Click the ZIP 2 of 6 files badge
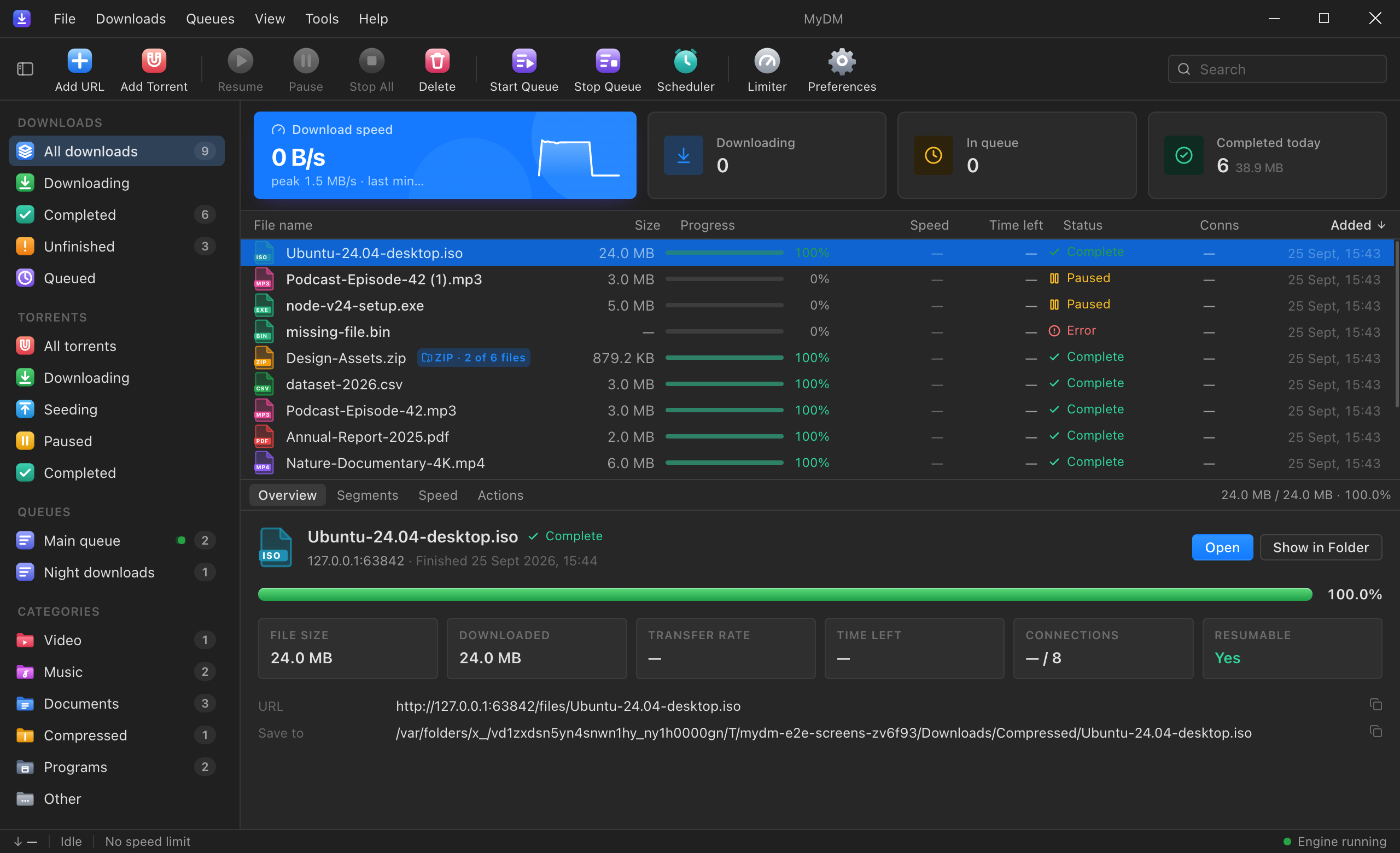The width and height of the screenshot is (1400, 853). pyautogui.click(x=473, y=358)
